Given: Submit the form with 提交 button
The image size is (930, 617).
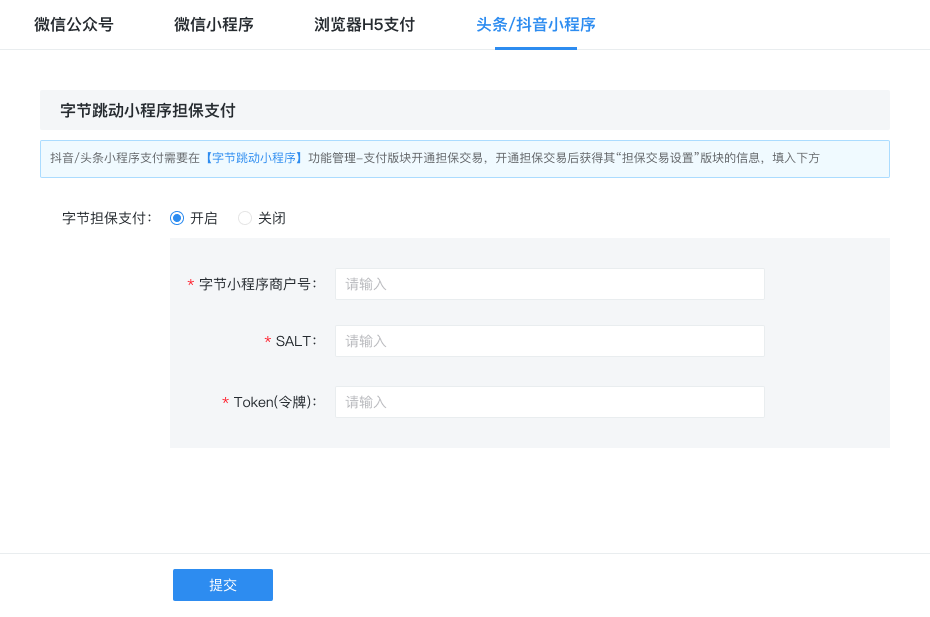Looking at the screenshot, I should tap(223, 585).
